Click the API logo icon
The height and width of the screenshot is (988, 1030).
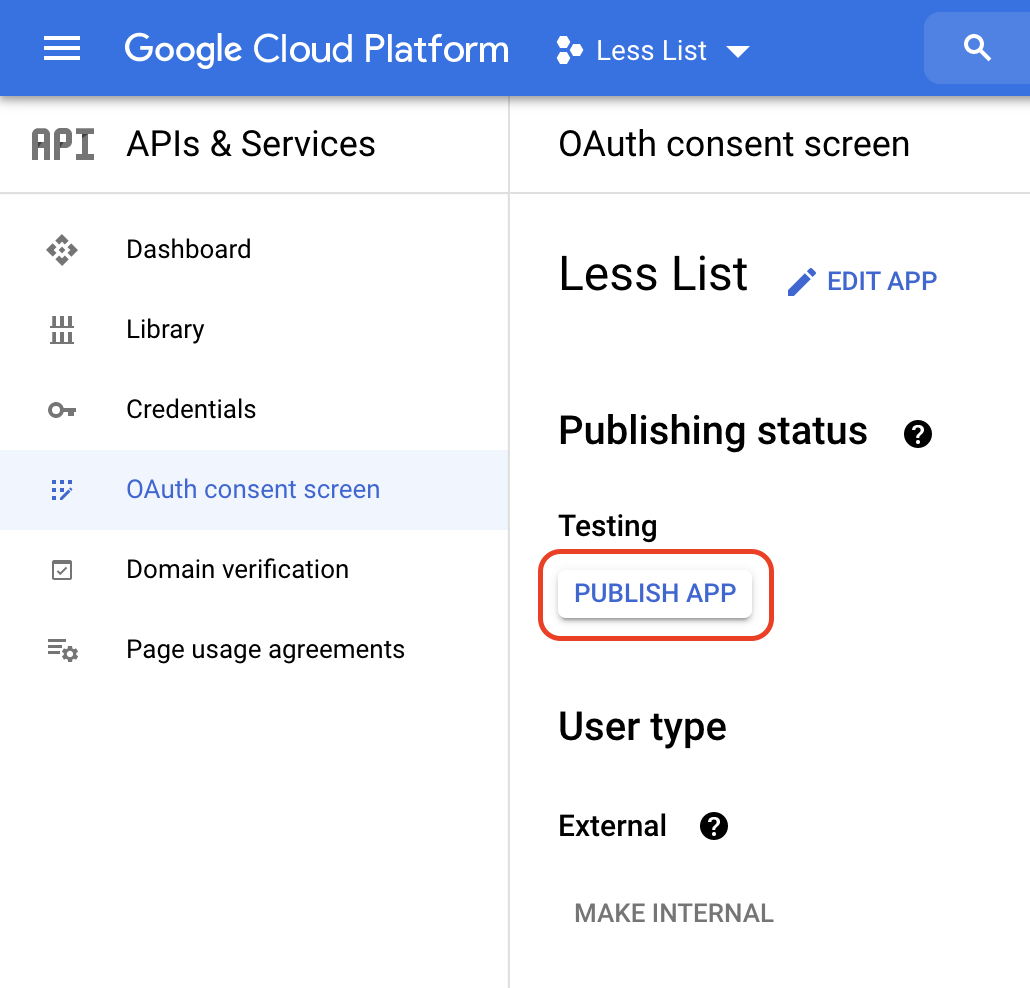pyautogui.click(x=62, y=145)
